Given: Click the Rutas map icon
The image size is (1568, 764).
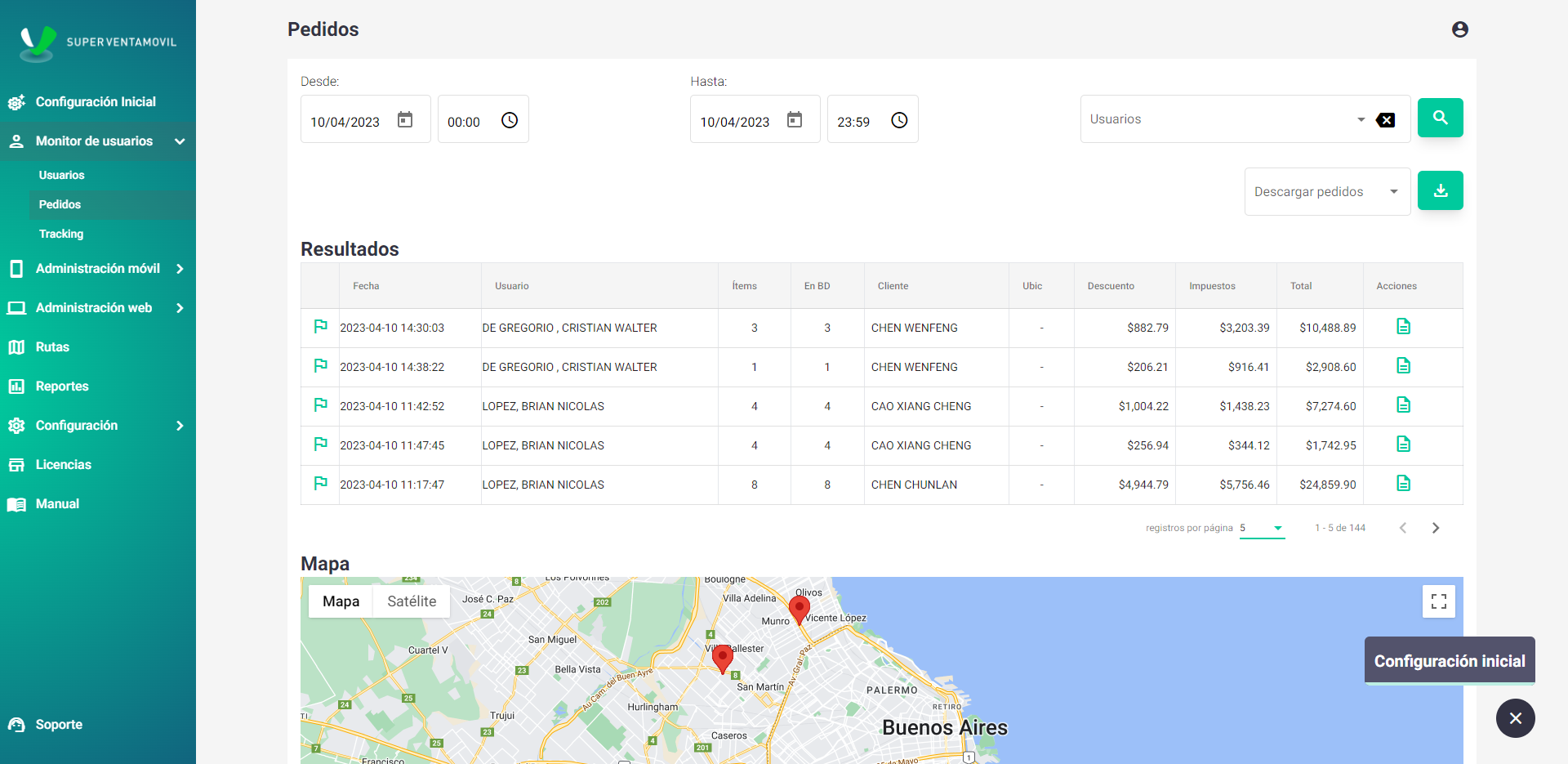Looking at the screenshot, I should (x=16, y=347).
